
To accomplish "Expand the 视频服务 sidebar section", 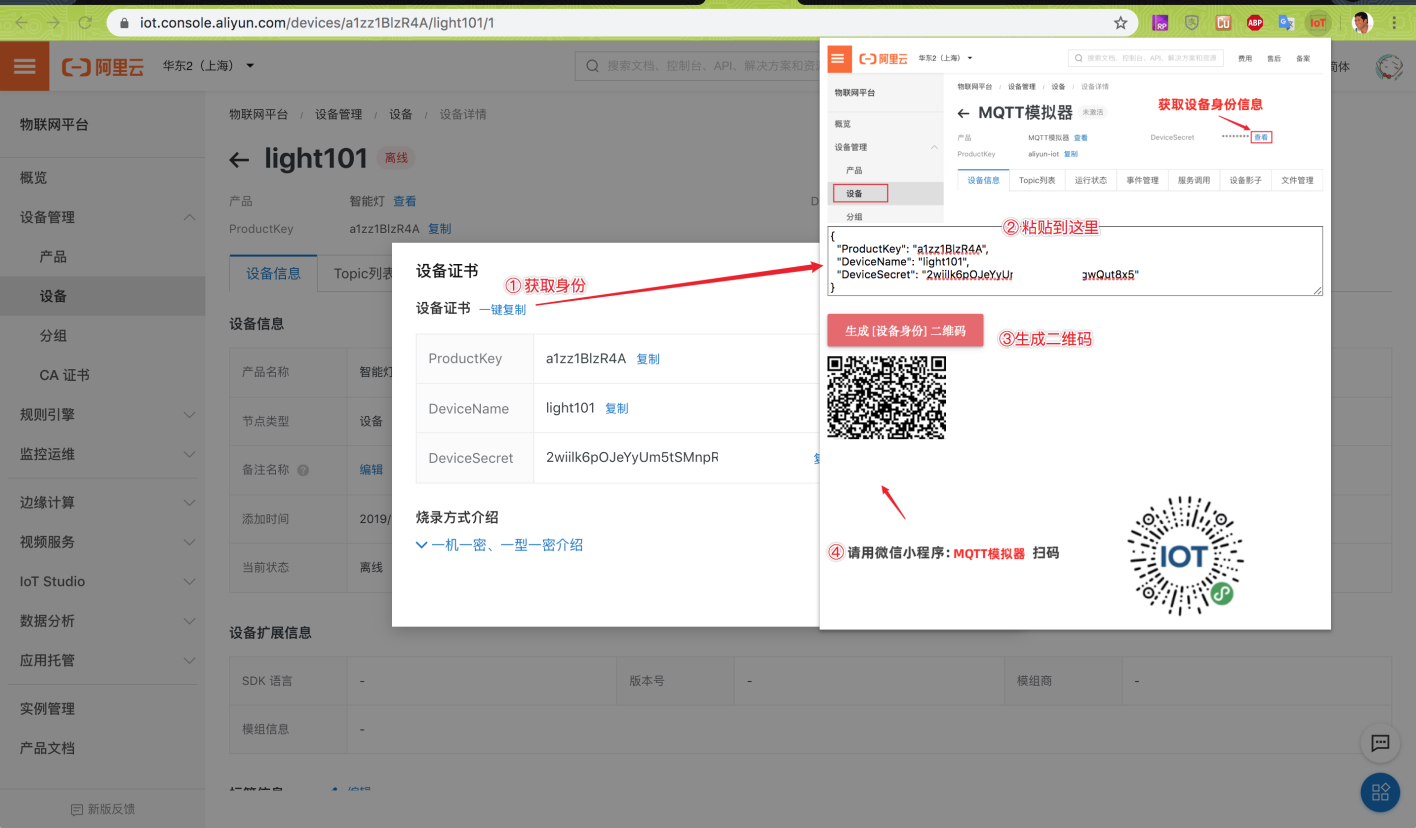I will click(189, 542).
